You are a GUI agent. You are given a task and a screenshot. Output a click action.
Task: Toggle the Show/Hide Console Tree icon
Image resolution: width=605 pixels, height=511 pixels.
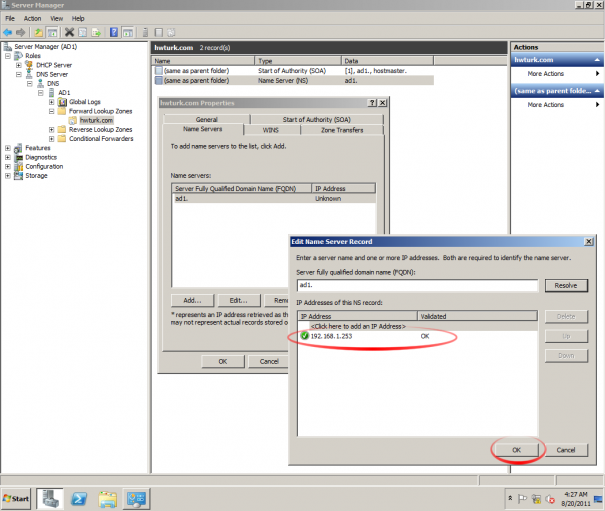[52, 32]
